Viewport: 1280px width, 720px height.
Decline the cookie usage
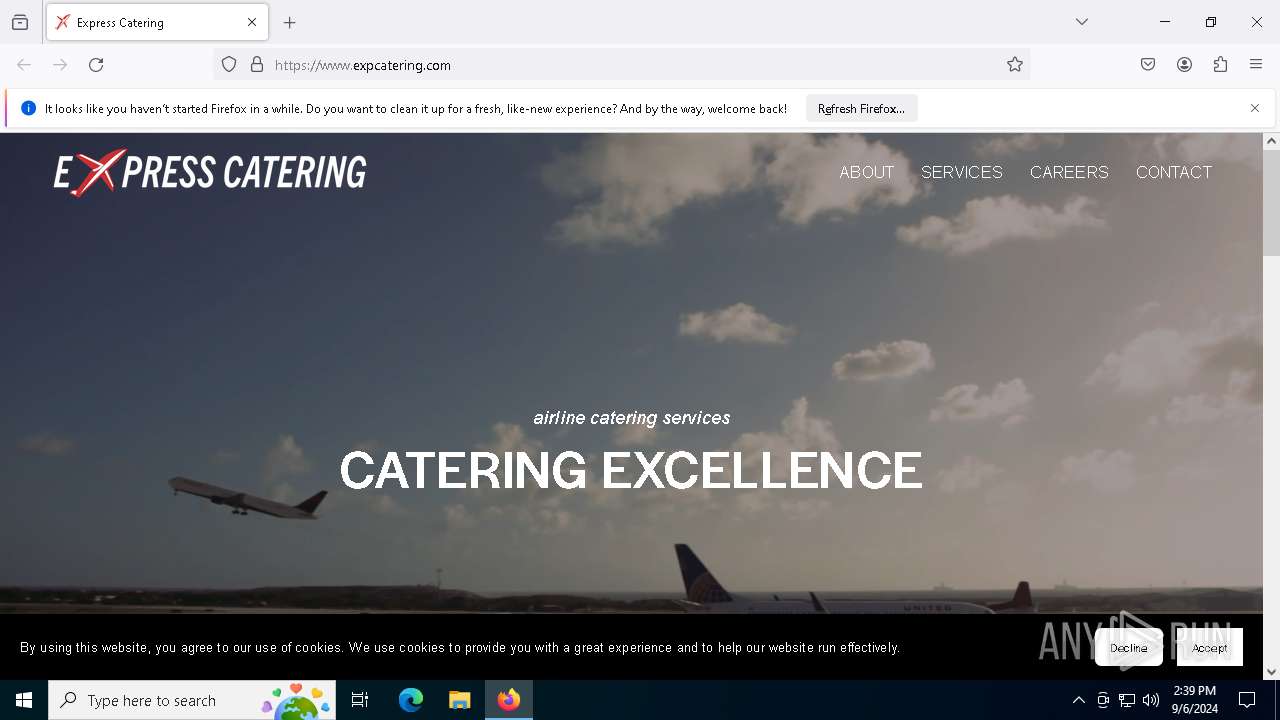[x=1129, y=648]
